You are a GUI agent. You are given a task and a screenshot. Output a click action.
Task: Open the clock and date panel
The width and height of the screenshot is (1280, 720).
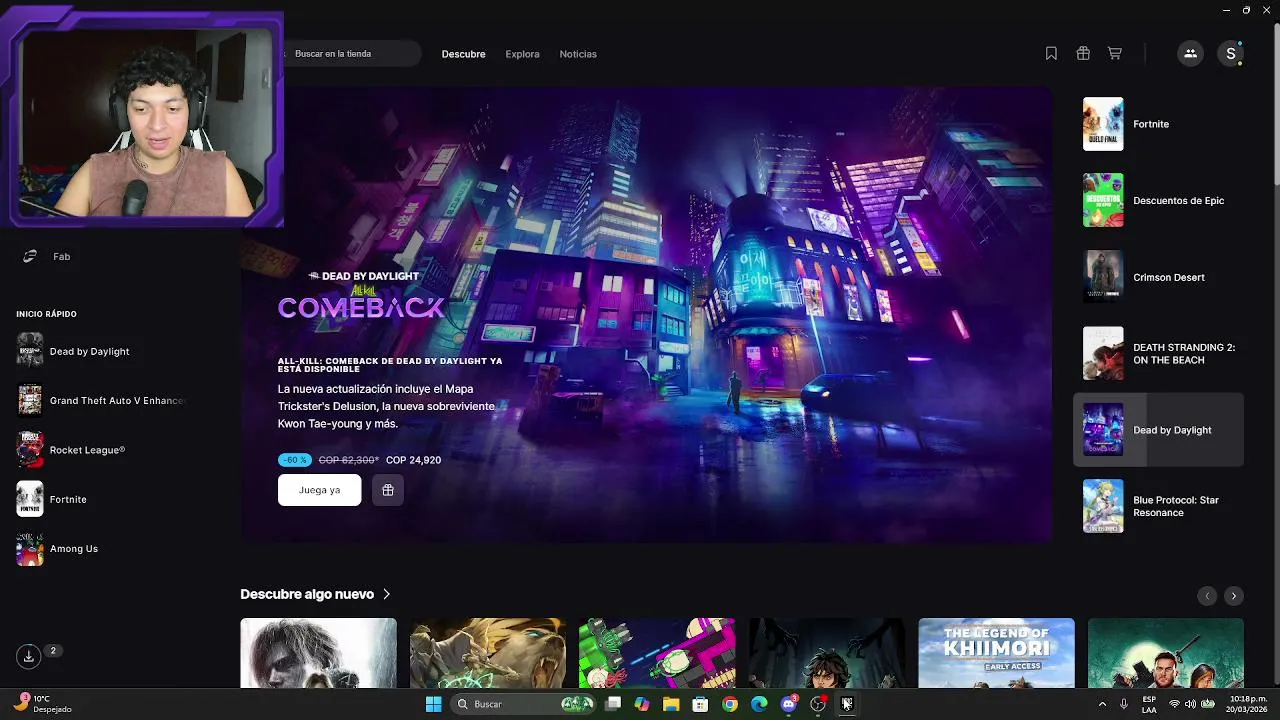[x=1248, y=704]
